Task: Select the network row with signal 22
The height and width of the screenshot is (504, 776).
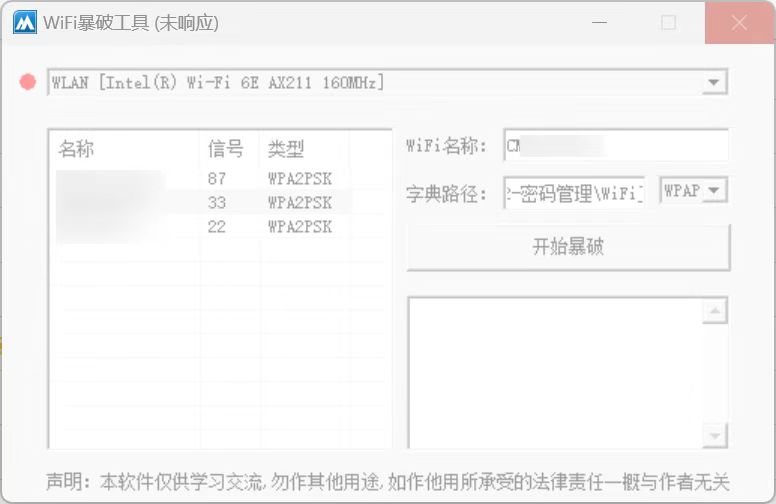Action: 220,227
